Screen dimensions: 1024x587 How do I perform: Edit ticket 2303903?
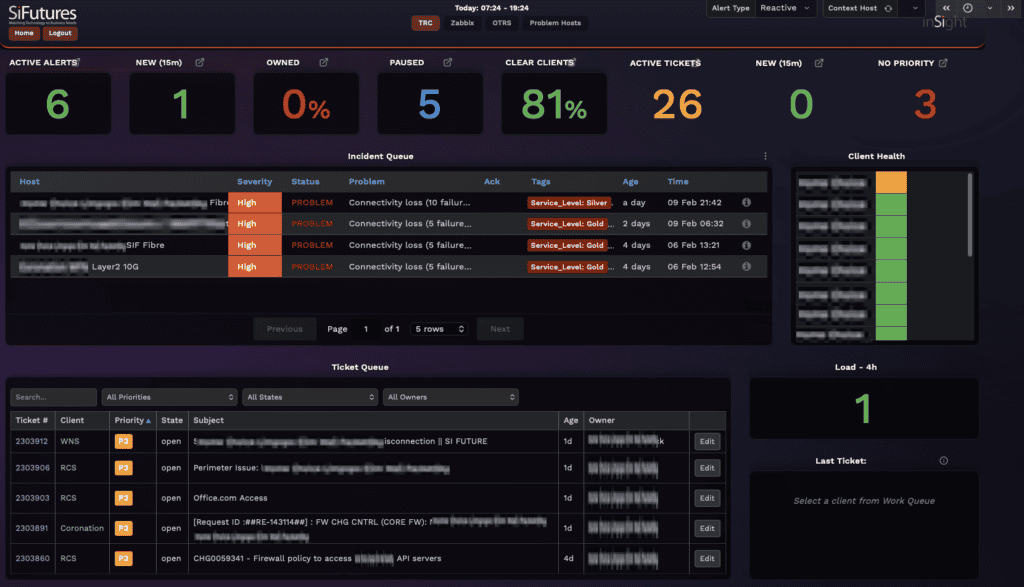pyautogui.click(x=707, y=498)
